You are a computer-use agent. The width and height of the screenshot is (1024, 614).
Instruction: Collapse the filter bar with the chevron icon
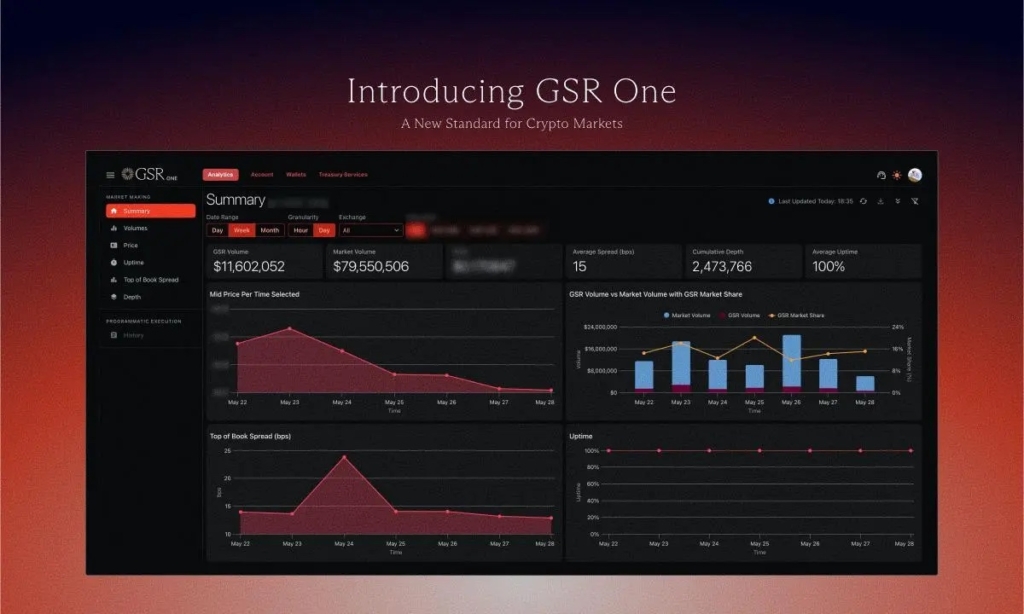(897, 201)
